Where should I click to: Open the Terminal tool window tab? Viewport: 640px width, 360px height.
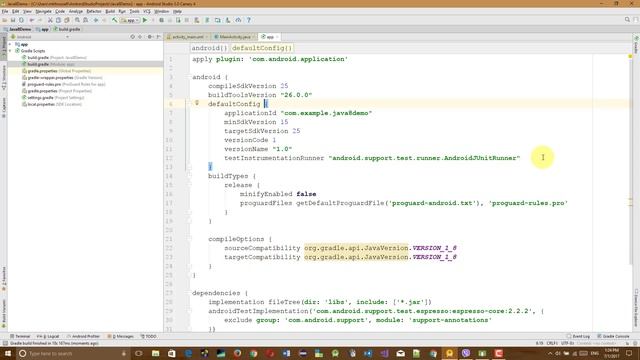pos(20,336)
